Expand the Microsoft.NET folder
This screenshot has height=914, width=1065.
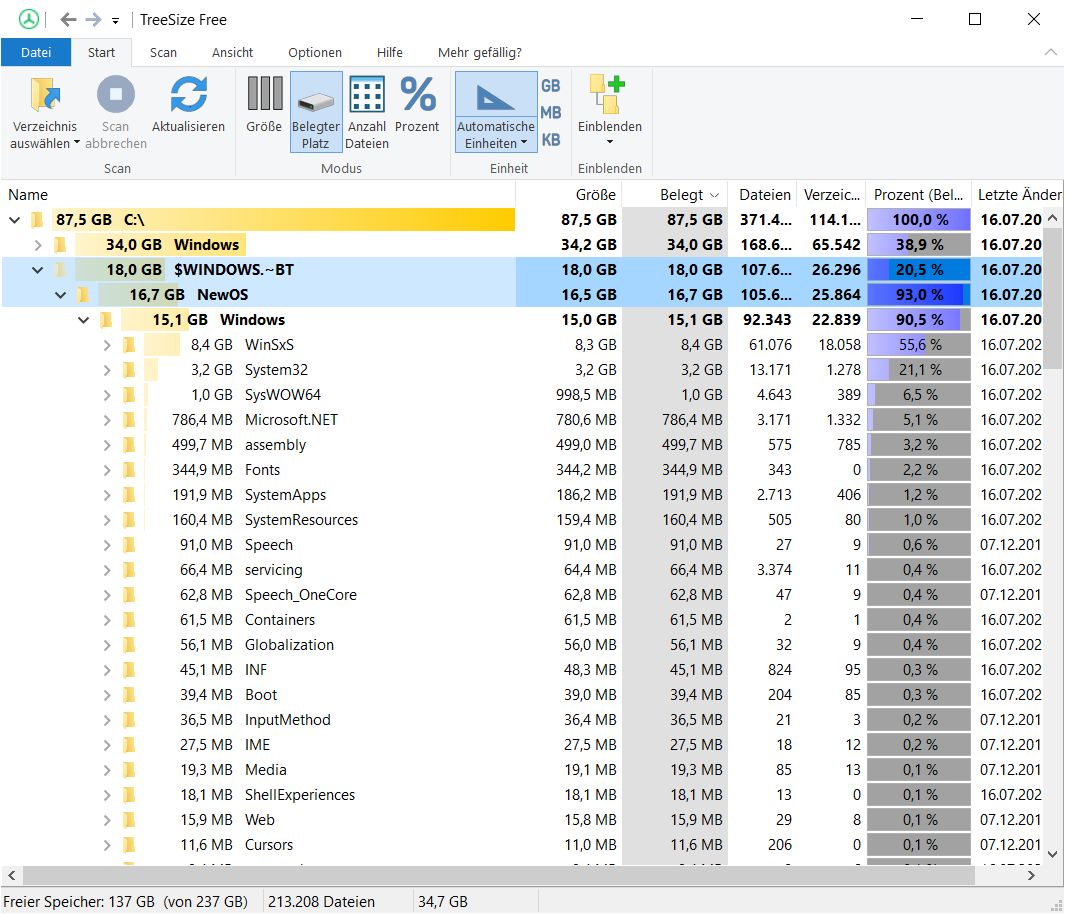pos(107,420)
